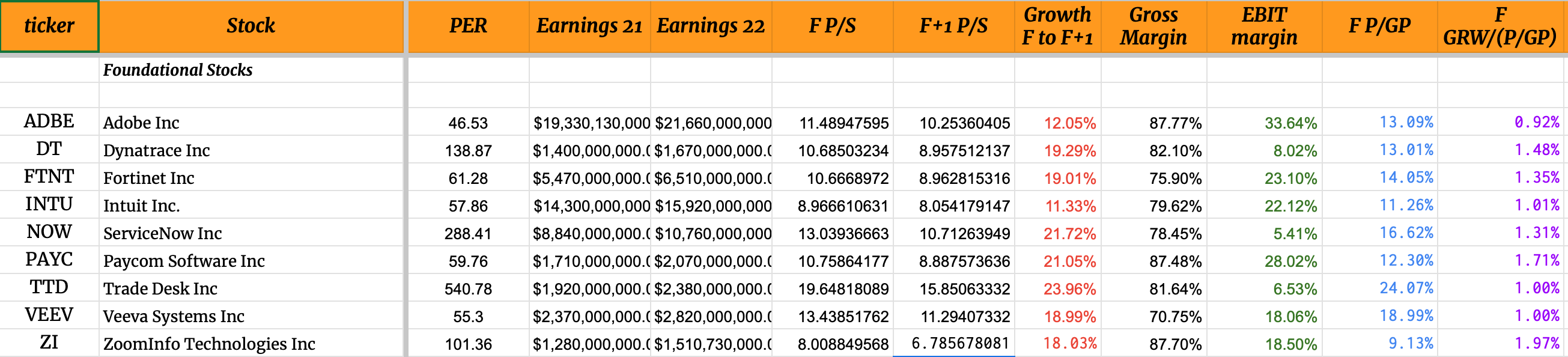The width and height of the screenshot is (1568, 357).
Task: Click the EBIT margin column header
Action: [x=1263, y=26]
